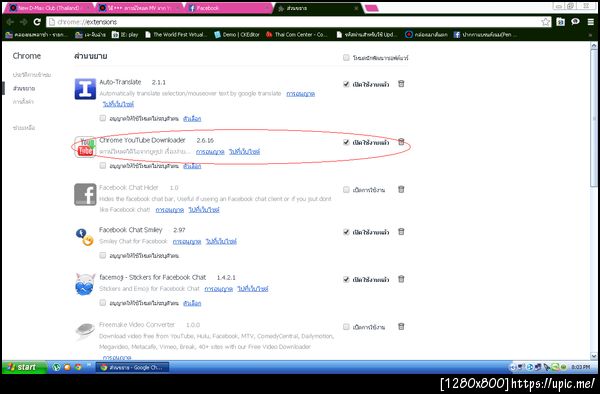Open a new tab with the new tab button

[x=372, y=8]
